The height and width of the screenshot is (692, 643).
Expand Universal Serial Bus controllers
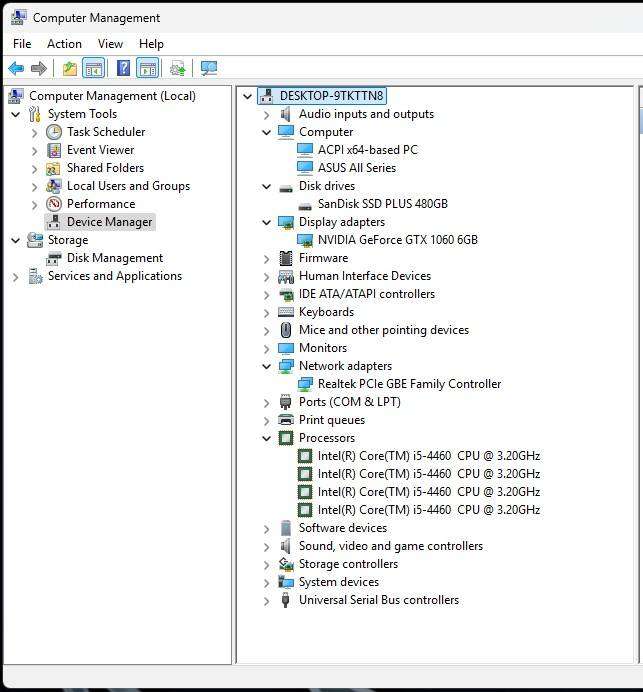point(267,600)
